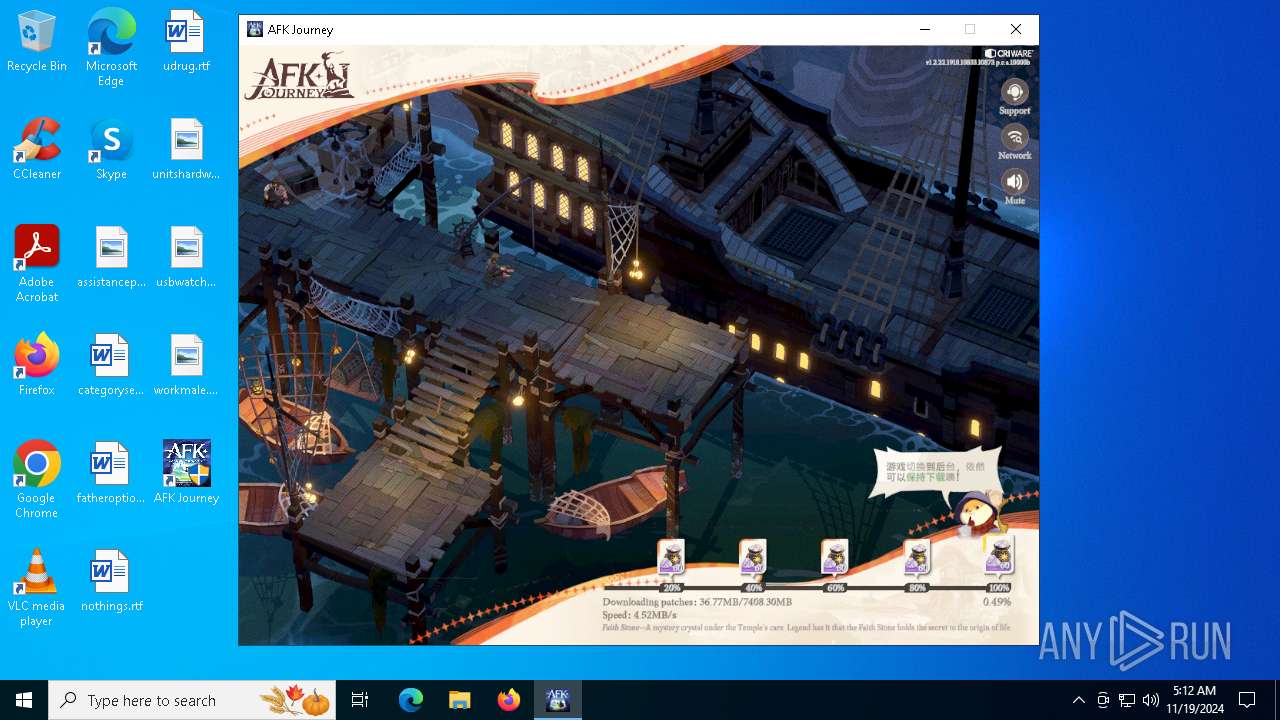Viewport: 1280px width, 720px height.
Task: Open the taskbar clock and date
Action: (1195, 700)
